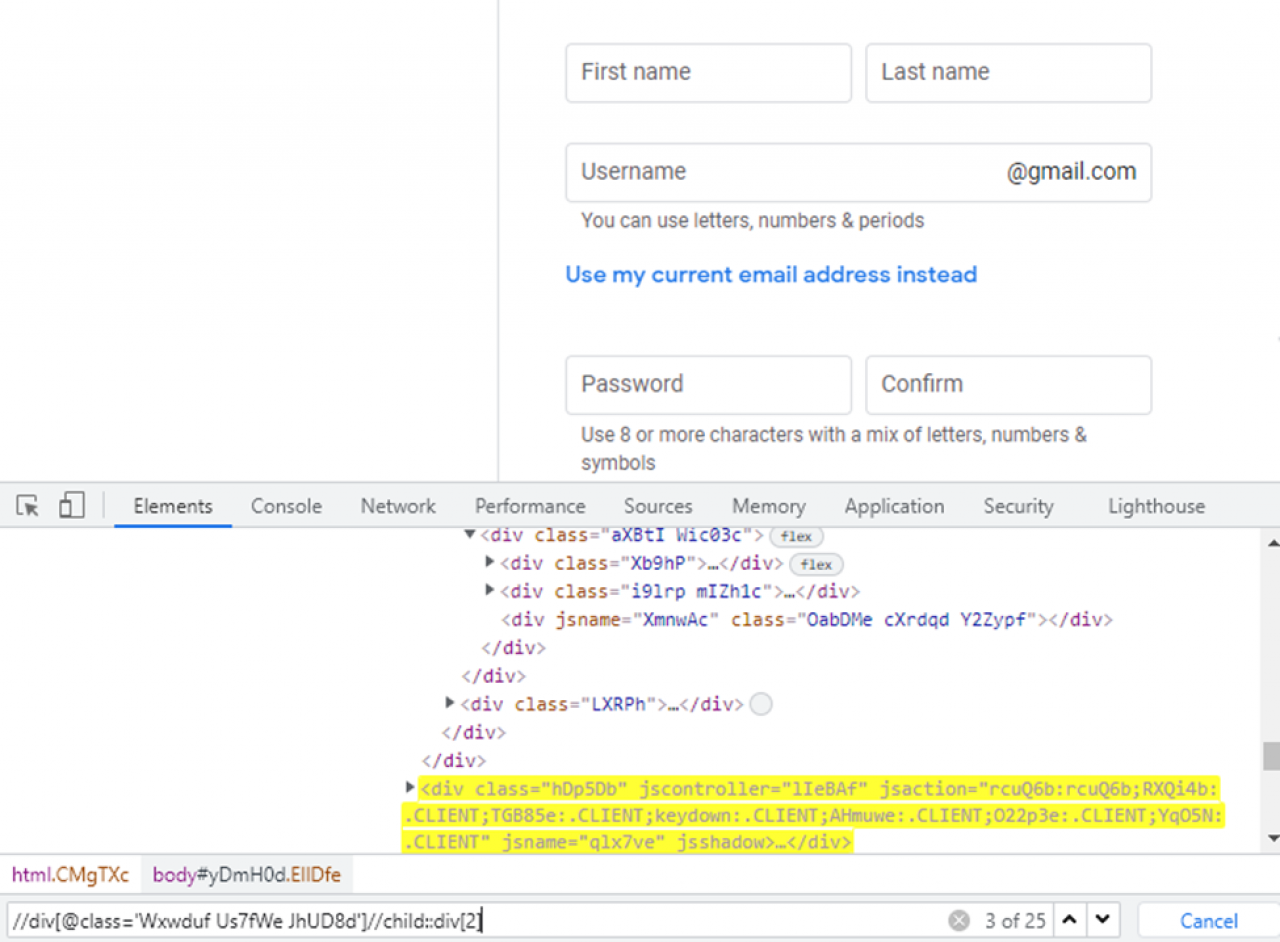1280x942 pixels.
Task: Toggle the flex badge beside aXBtI Wic03c div
Action: tap(795, 536)
